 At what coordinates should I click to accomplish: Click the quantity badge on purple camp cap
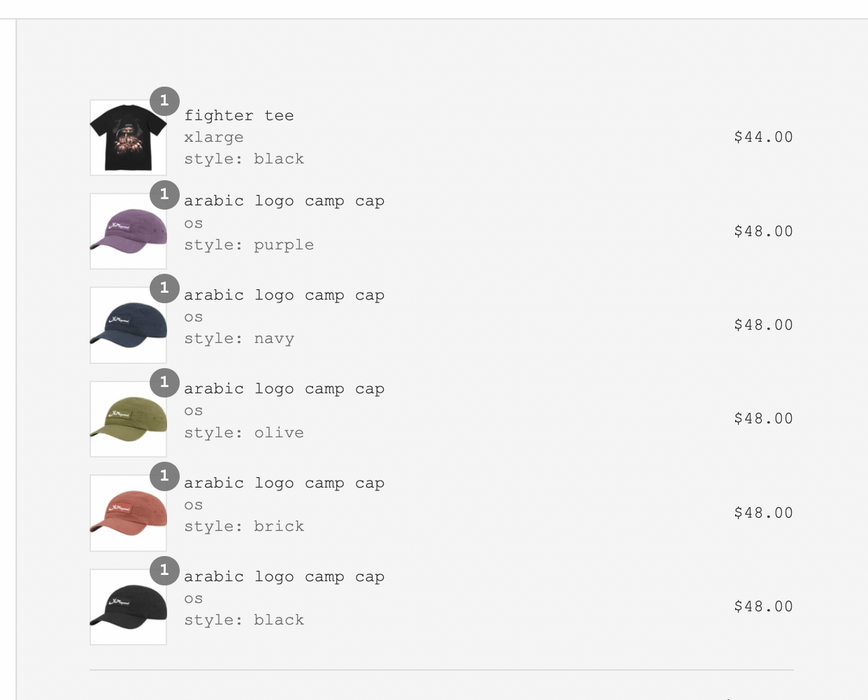pos(164,195)
